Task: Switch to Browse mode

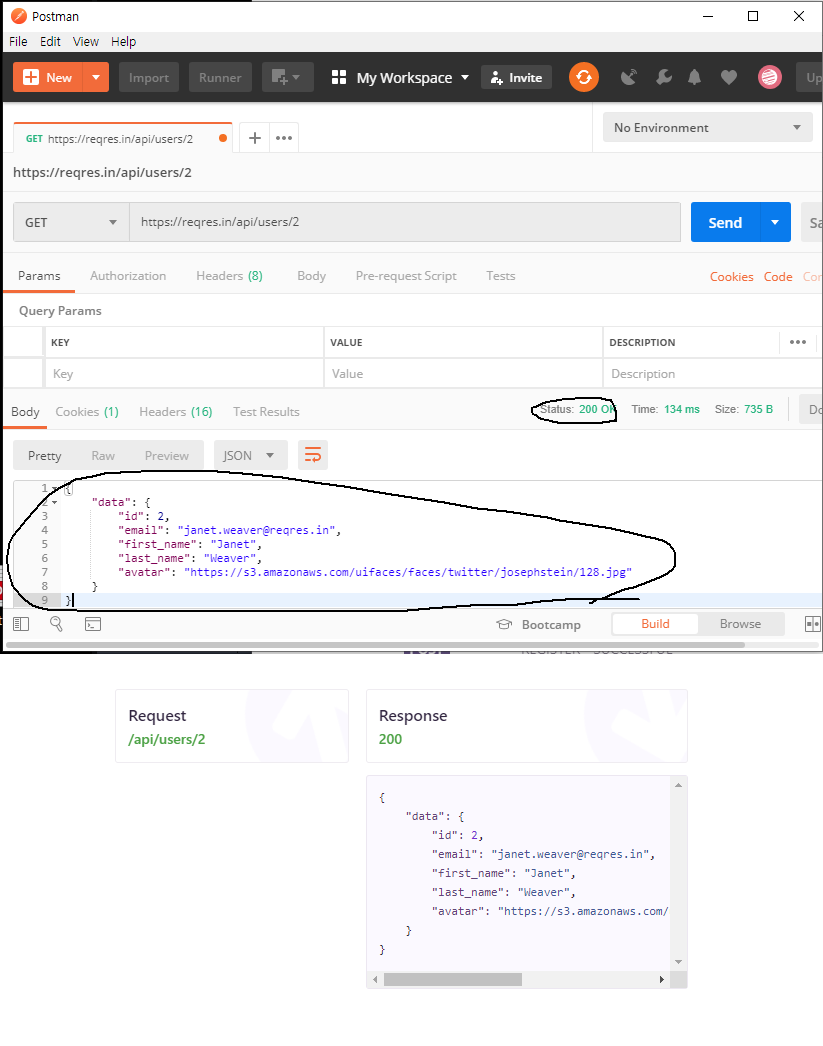Action: (740, 624)
